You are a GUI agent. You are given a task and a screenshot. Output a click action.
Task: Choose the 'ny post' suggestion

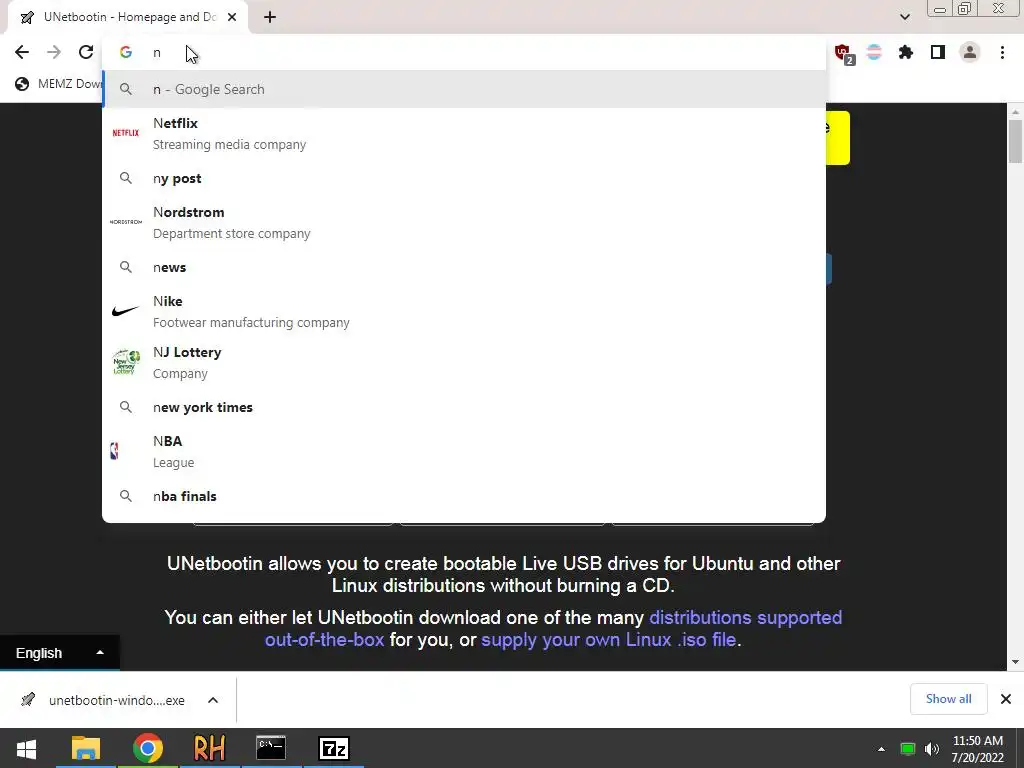pos(464,178)
